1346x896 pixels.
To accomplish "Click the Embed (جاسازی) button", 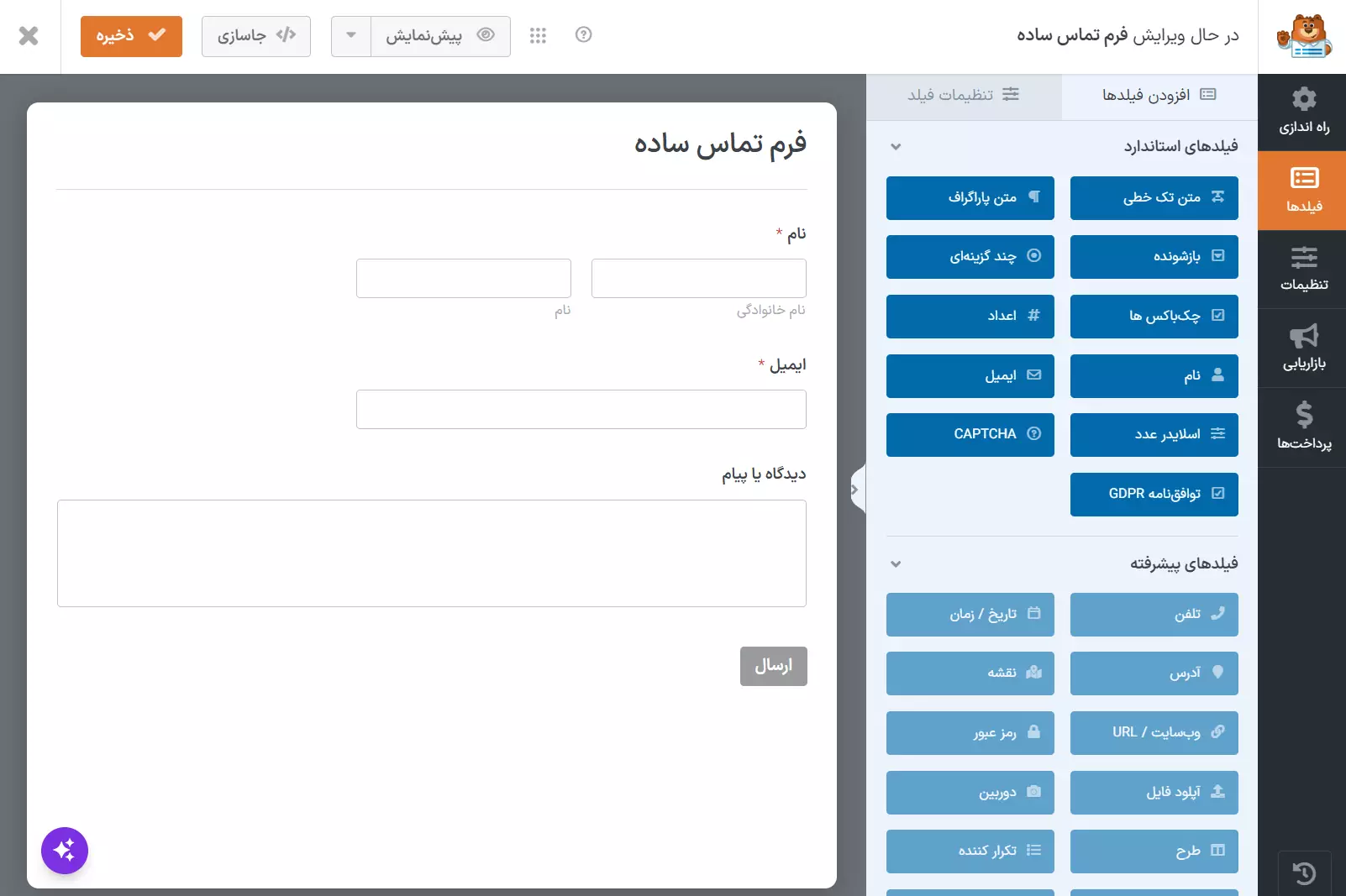I will 256,36.
